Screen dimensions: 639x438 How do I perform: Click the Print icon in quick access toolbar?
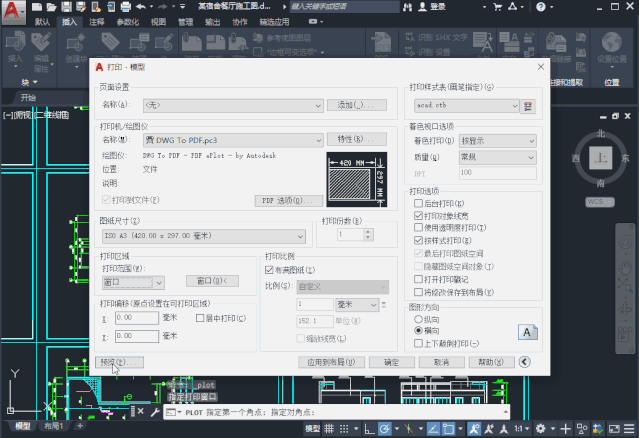pos(126,7)
